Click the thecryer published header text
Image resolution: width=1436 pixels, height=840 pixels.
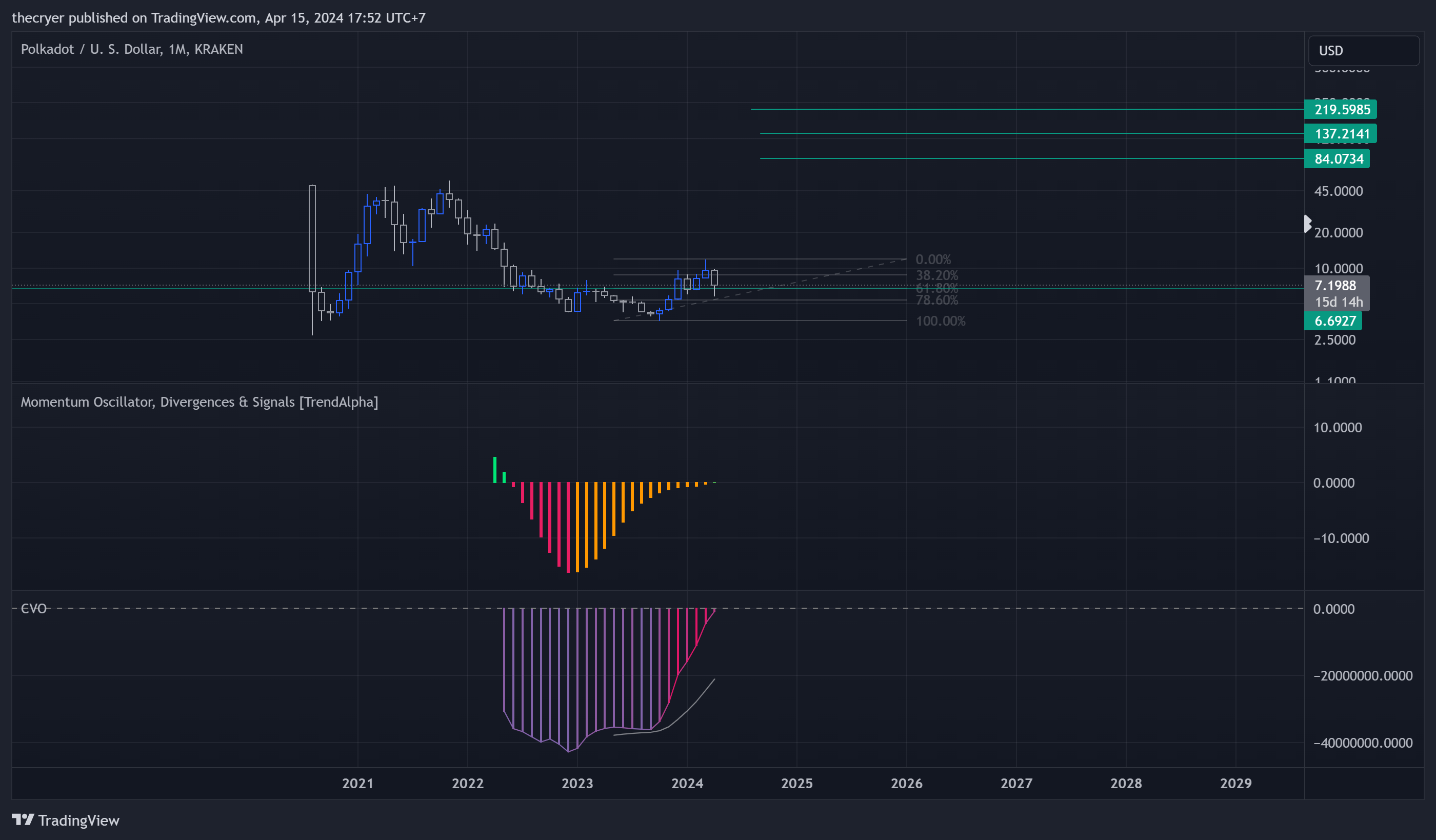(219, 17)
